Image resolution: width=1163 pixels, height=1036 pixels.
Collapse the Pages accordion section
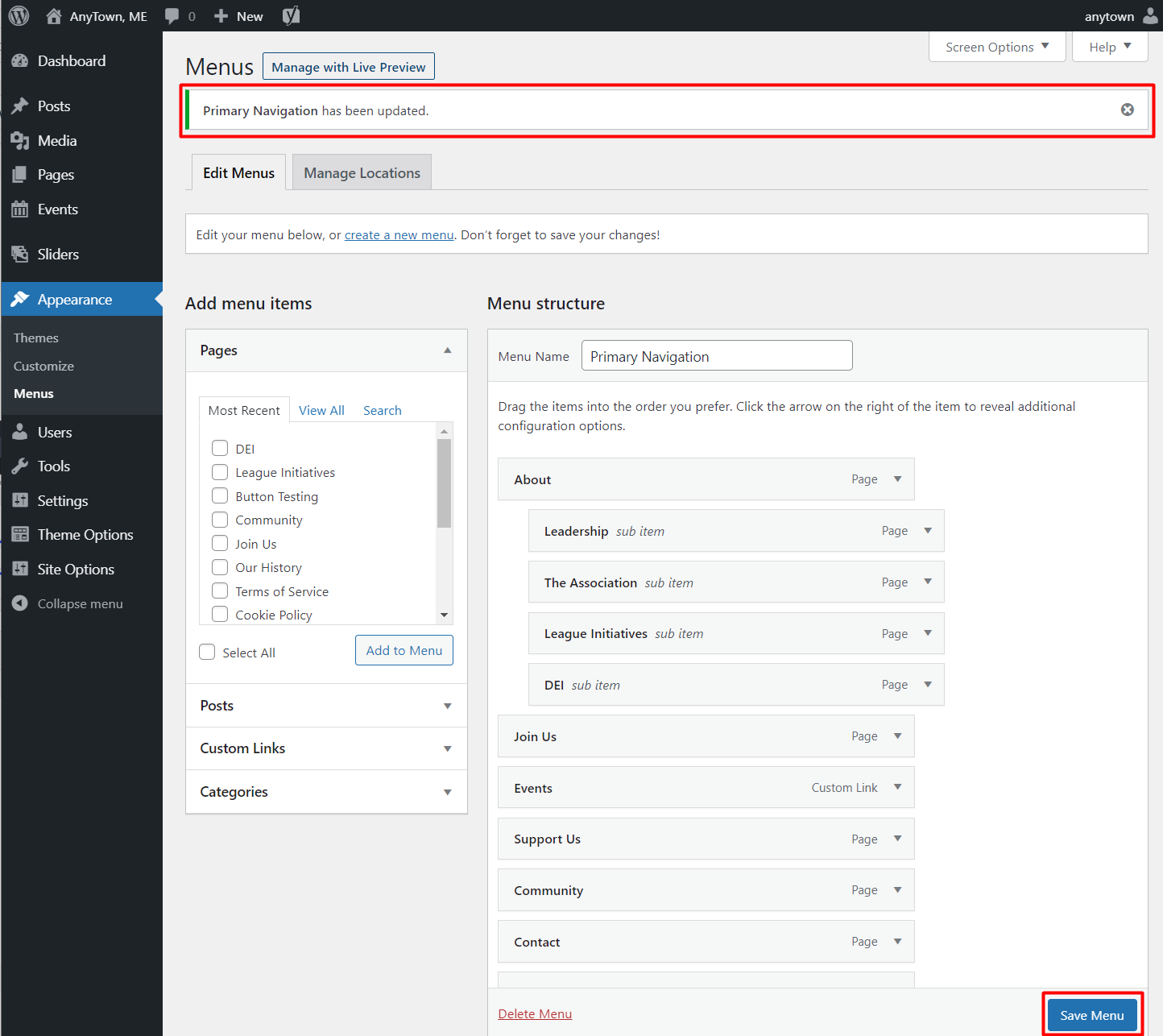pos(448,350)
